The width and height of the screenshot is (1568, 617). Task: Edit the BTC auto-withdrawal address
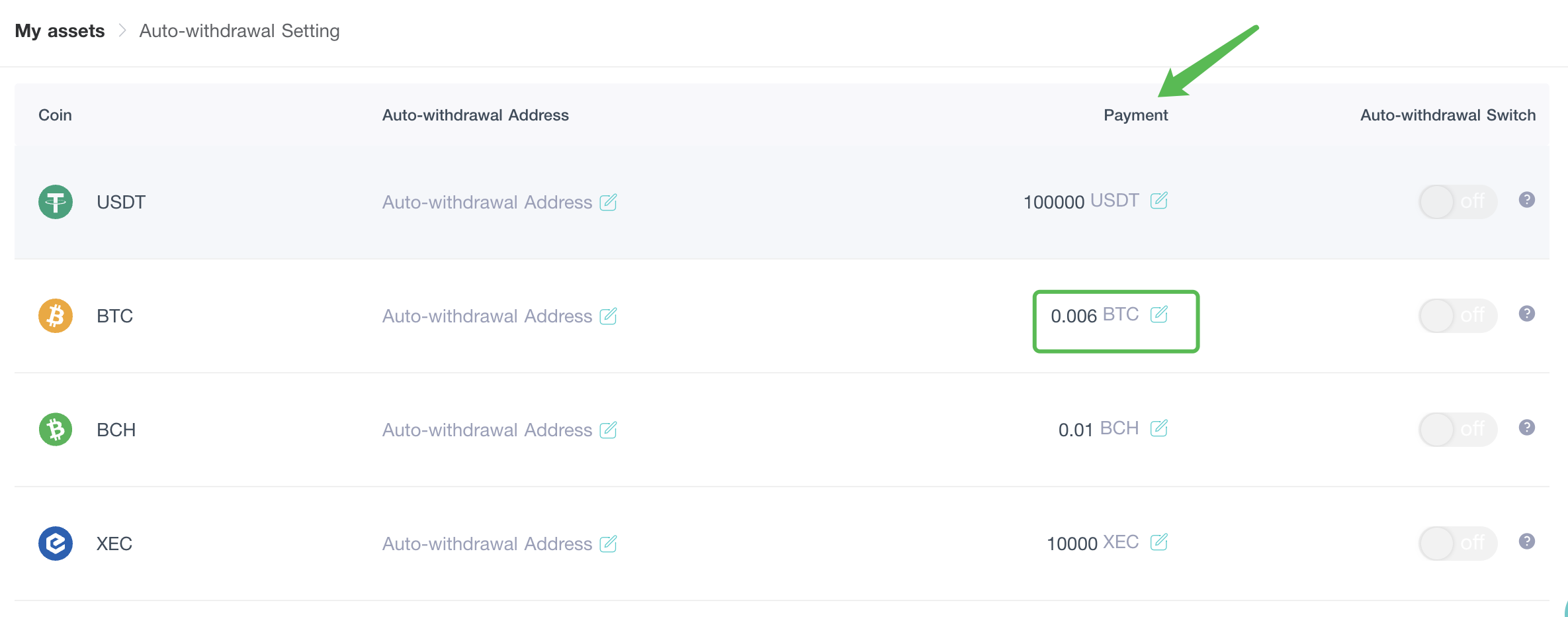(608, 316)
